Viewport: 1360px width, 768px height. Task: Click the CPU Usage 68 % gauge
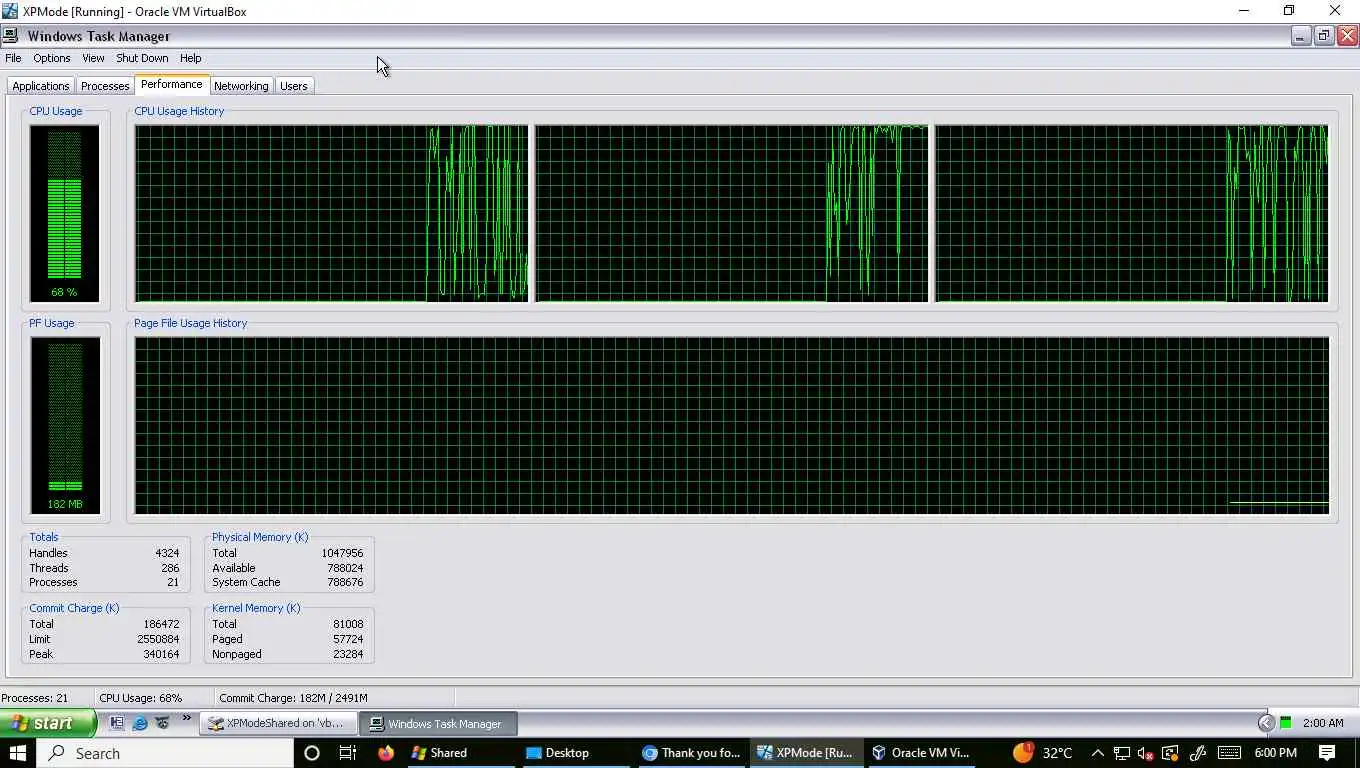coord(64,213)
